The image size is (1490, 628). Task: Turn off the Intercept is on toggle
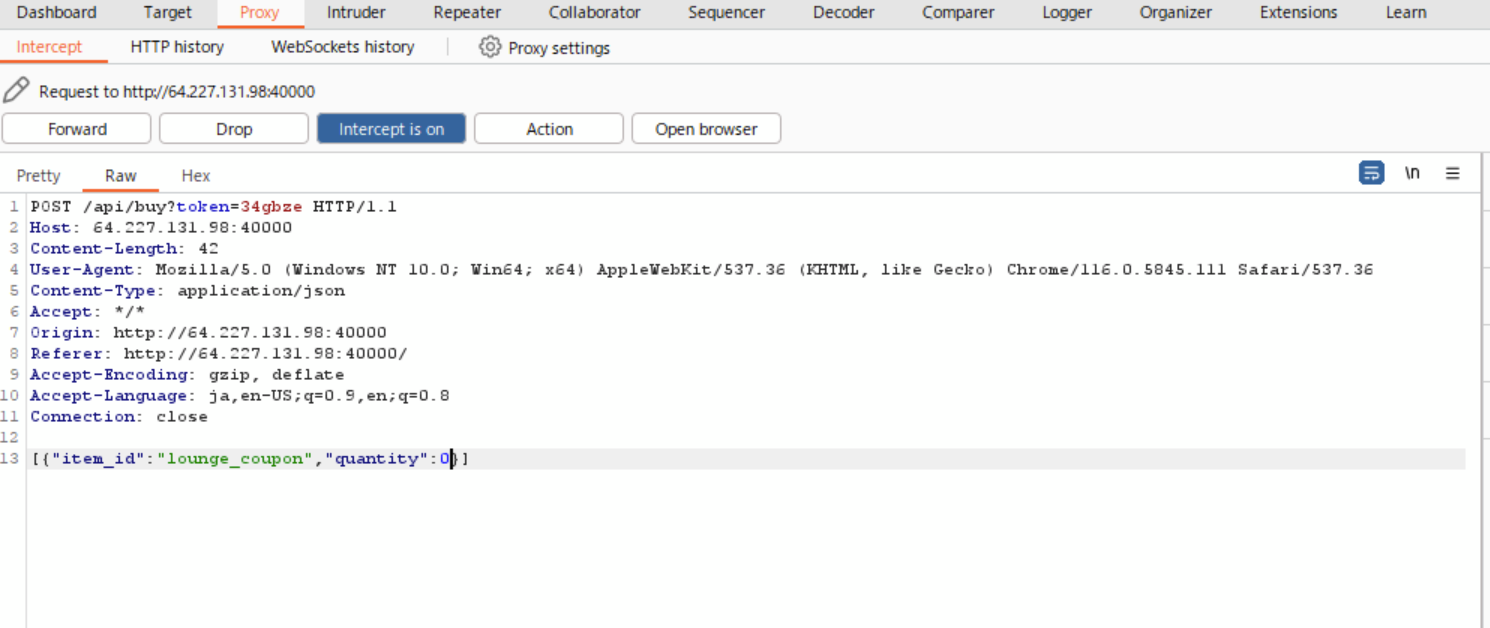(391, 129)
